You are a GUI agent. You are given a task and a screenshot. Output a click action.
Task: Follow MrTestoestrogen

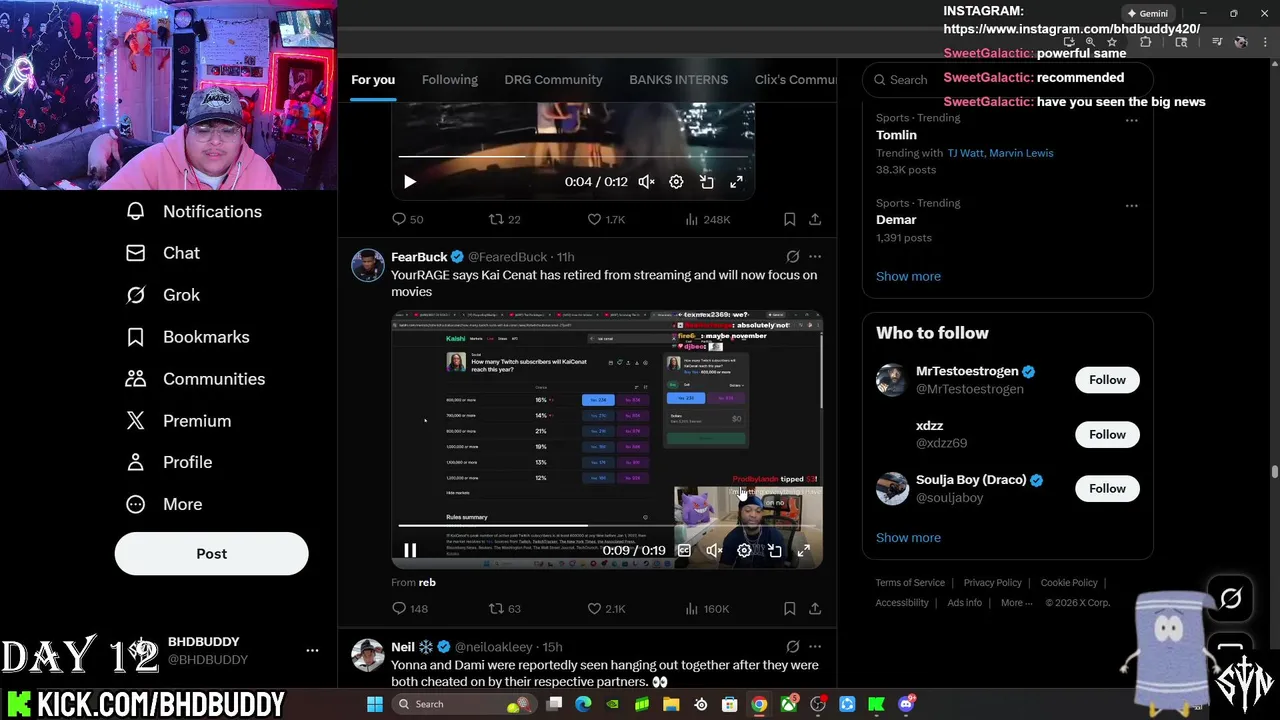(1107, 380)
